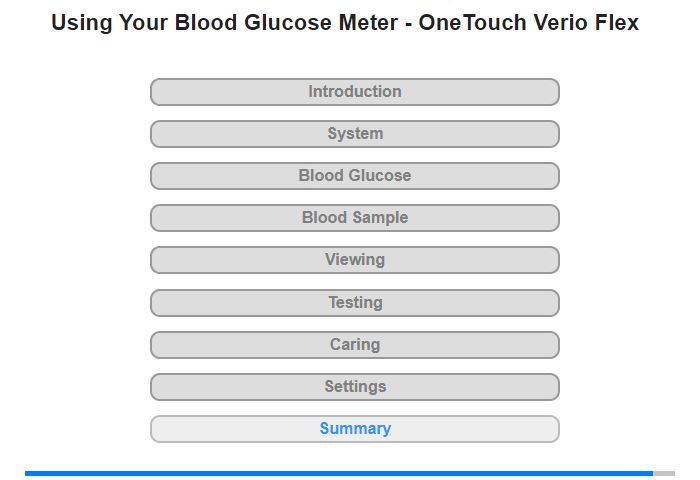700x480 pixels.
Task: Choose Introduction from the chapter list
Action: pos(354,92)
